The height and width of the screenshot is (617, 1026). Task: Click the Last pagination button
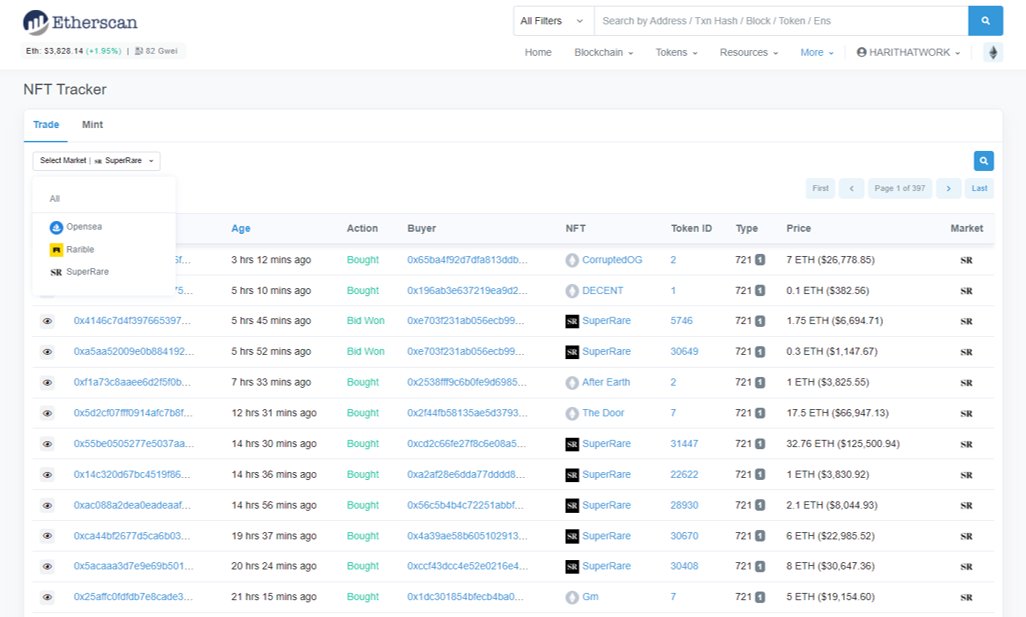[978, 188]
